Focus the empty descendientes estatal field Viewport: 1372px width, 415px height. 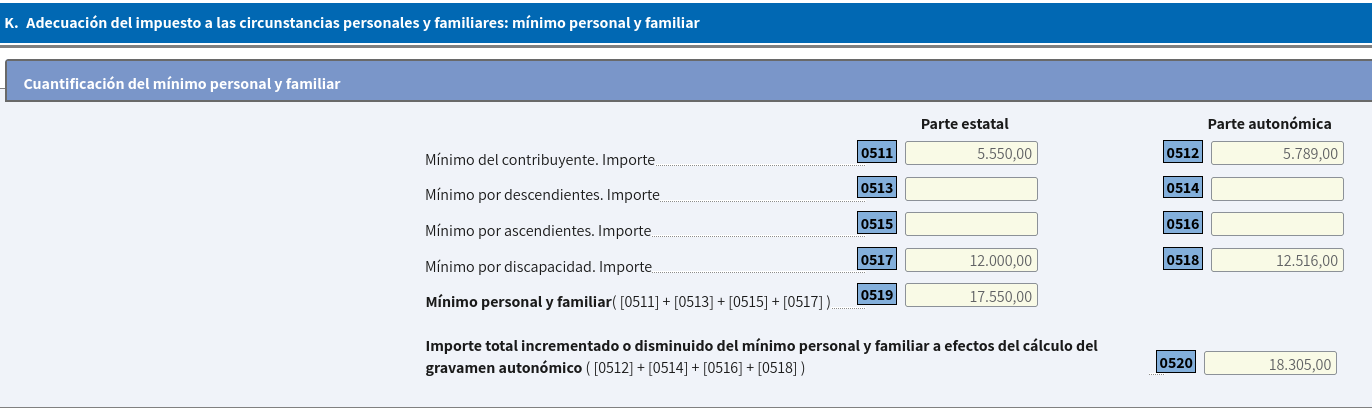coord(971,189)
